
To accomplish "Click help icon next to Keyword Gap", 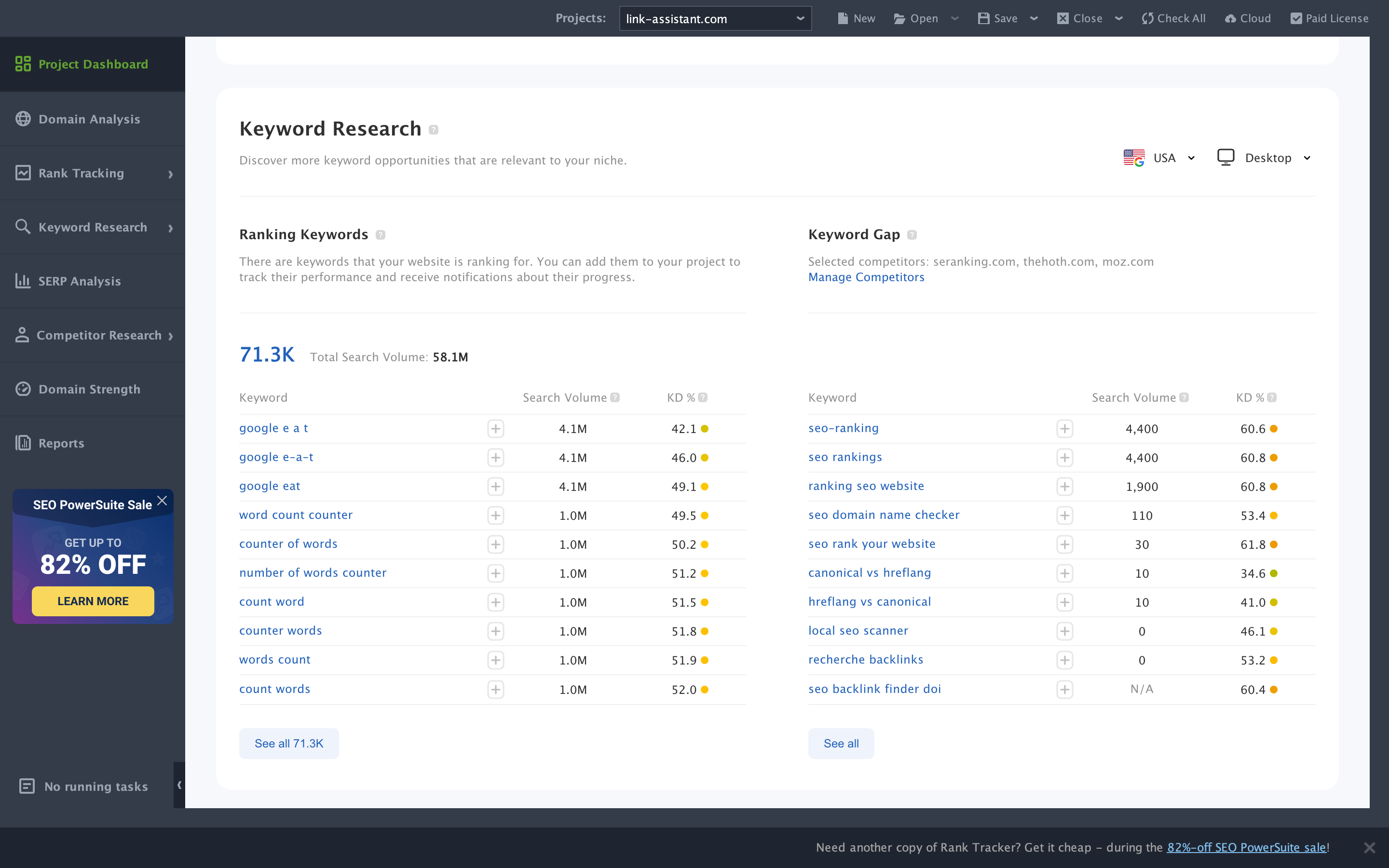I will click(912, 235).
